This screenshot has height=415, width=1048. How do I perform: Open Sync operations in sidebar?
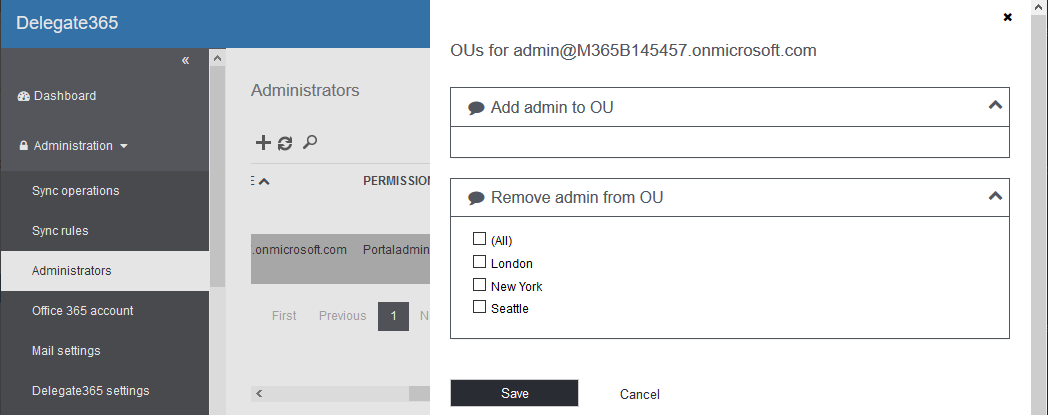75,191
